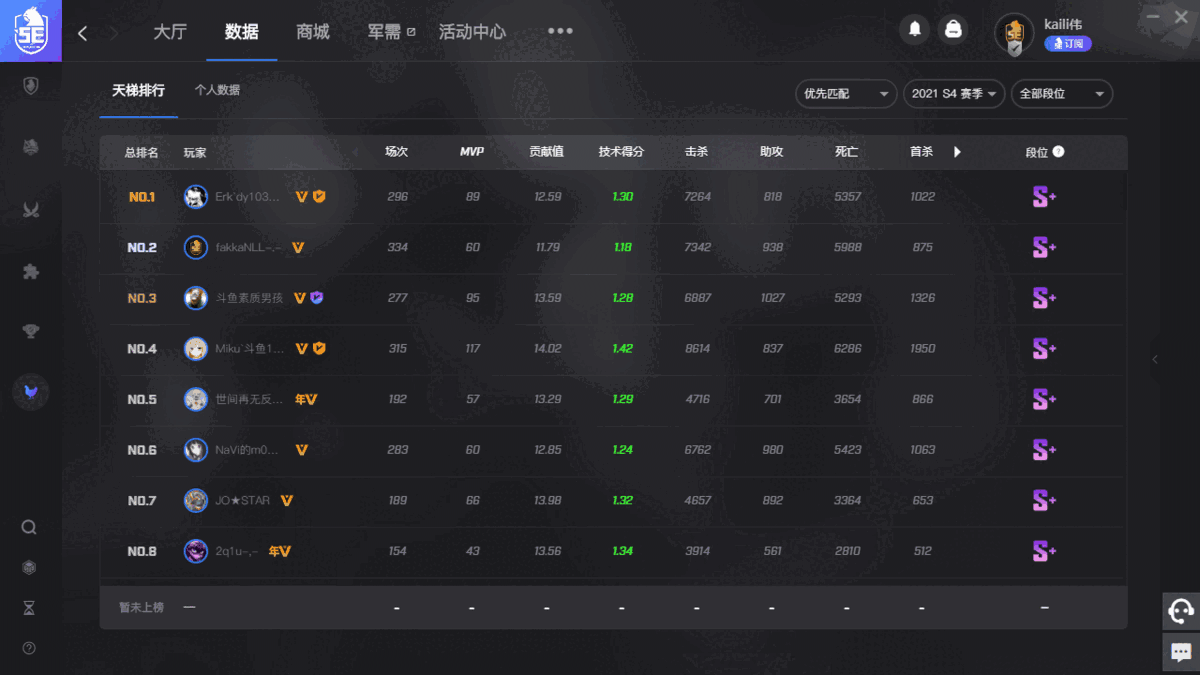This screenshot has height=675, width=1200.
Task: Open the 优先匹配 match mode dropdown
Action: tap(845, 93)
